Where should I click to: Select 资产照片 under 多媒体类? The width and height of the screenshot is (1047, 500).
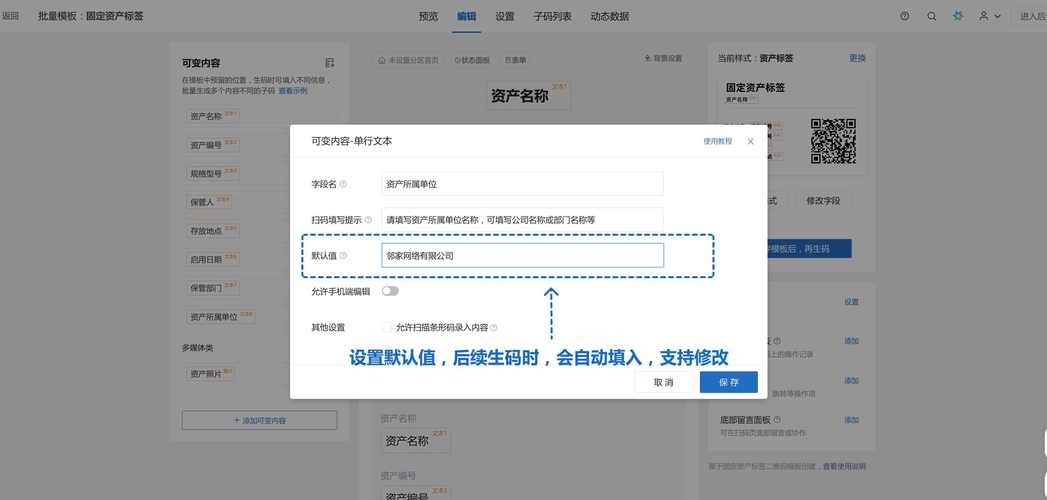click(210, 374)
